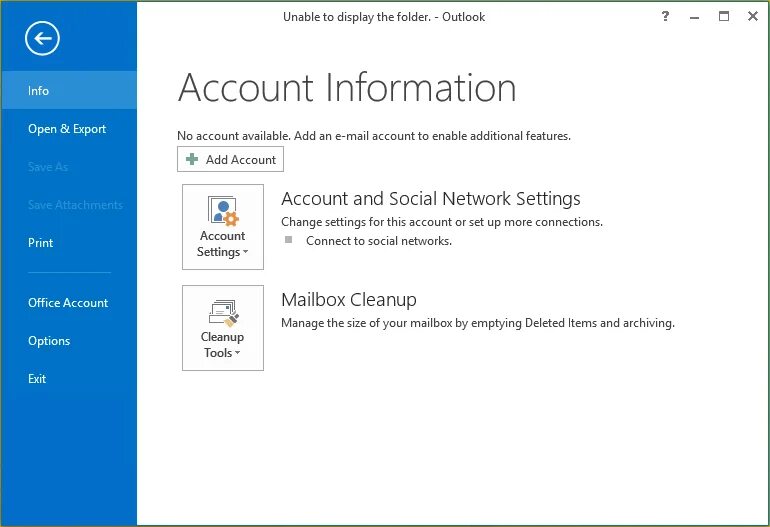The height and width of the screenshot is (527, 770).
Task: Click the 'Account and Social Network Settings' heading
Action: click(431, 199)
